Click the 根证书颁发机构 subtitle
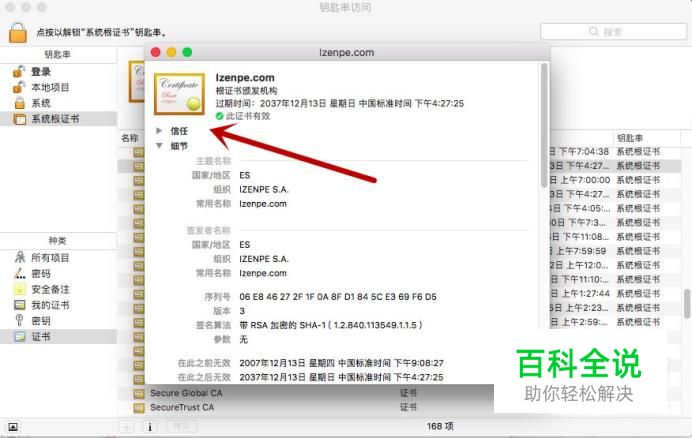 point(246,91)
